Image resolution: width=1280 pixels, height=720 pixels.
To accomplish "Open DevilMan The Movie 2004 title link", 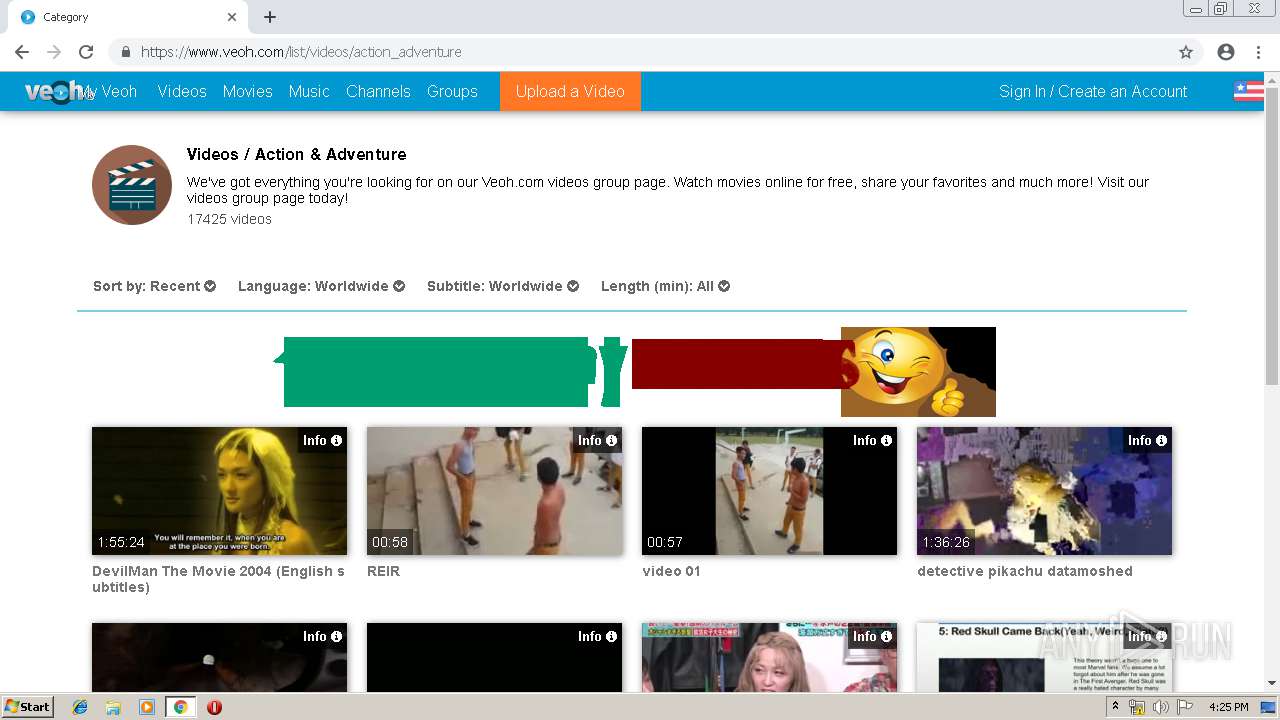I will pyautogui.click(x=218, y=579).
